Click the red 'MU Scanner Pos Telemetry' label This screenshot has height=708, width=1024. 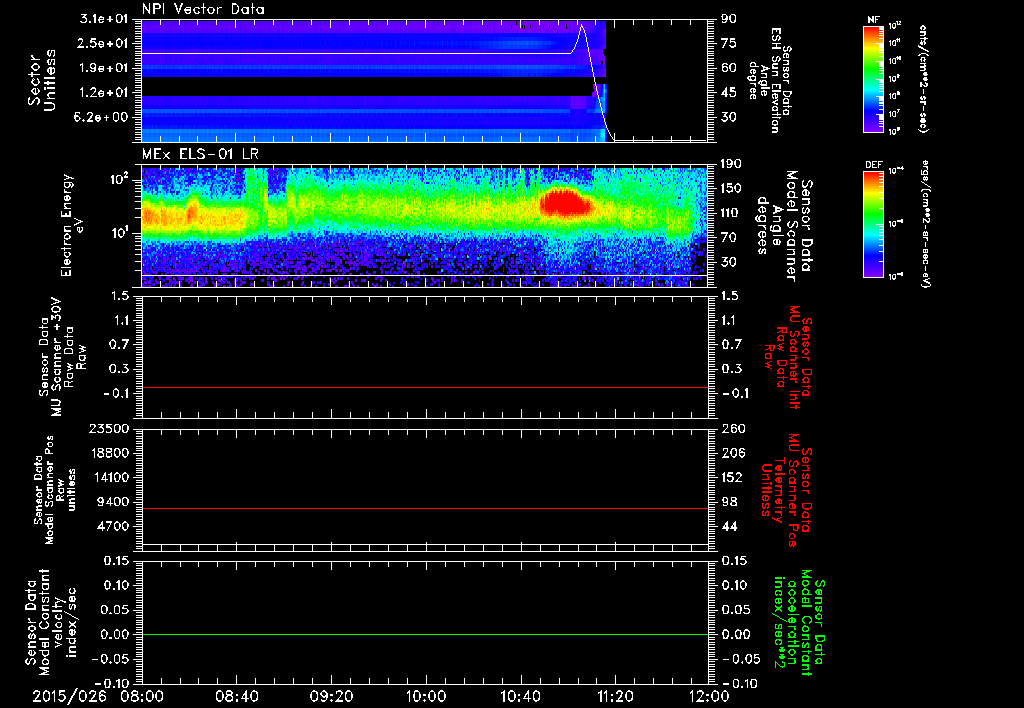pos(786,490)
